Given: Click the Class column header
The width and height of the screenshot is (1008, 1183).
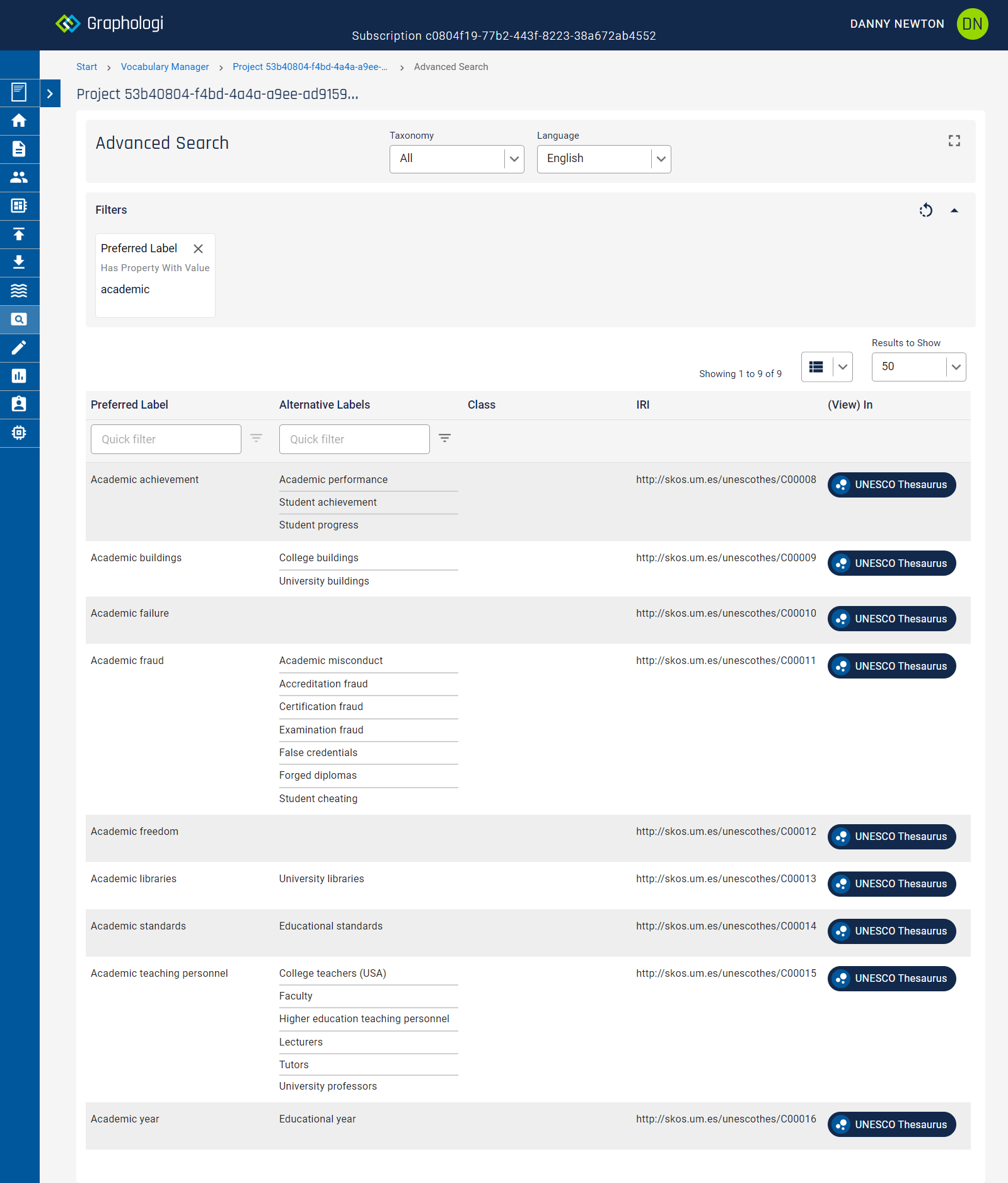Looking at the screenshot, I should point(482,405).
